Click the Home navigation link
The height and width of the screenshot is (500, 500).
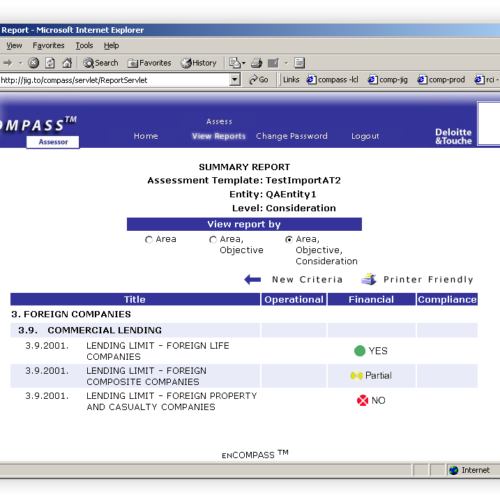click(146, 136)
